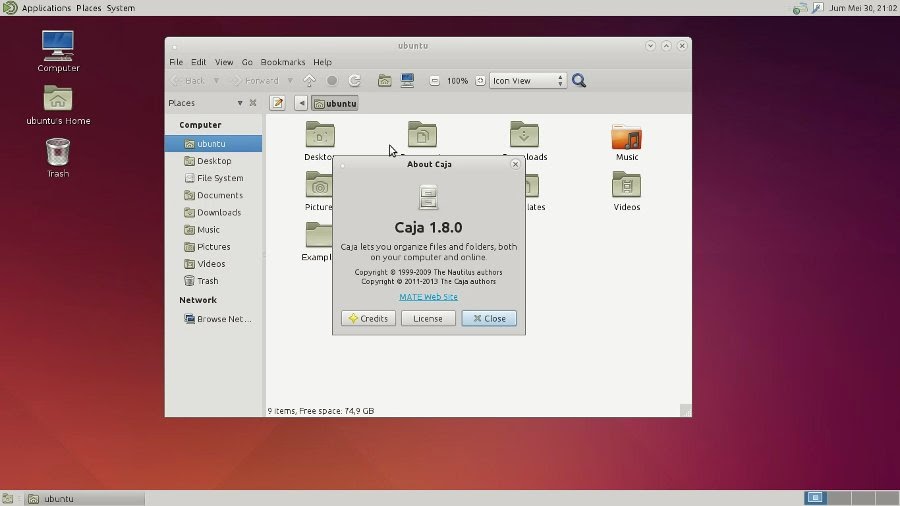The height and width of the screenshot is (506, 900).
Task: Select Templates folder icon
Action: click(x=532, y=186)
